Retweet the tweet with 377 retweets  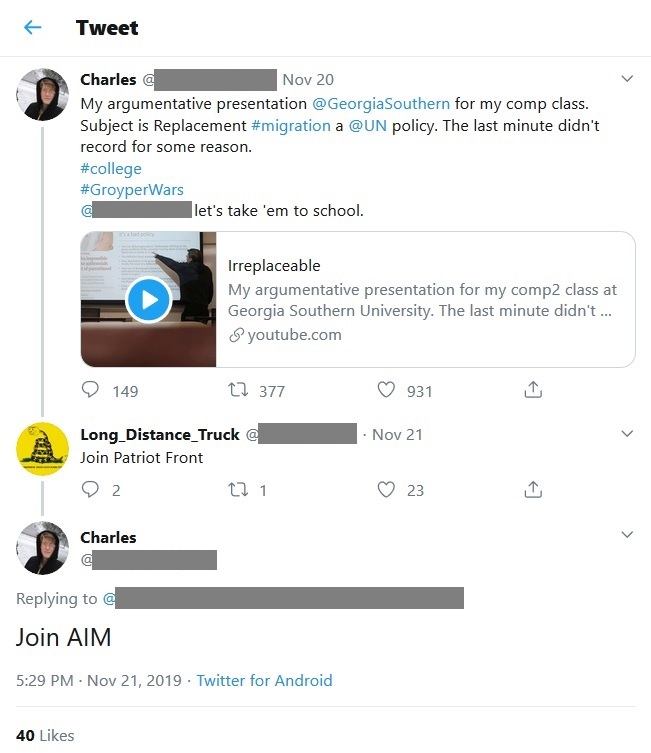238,389
